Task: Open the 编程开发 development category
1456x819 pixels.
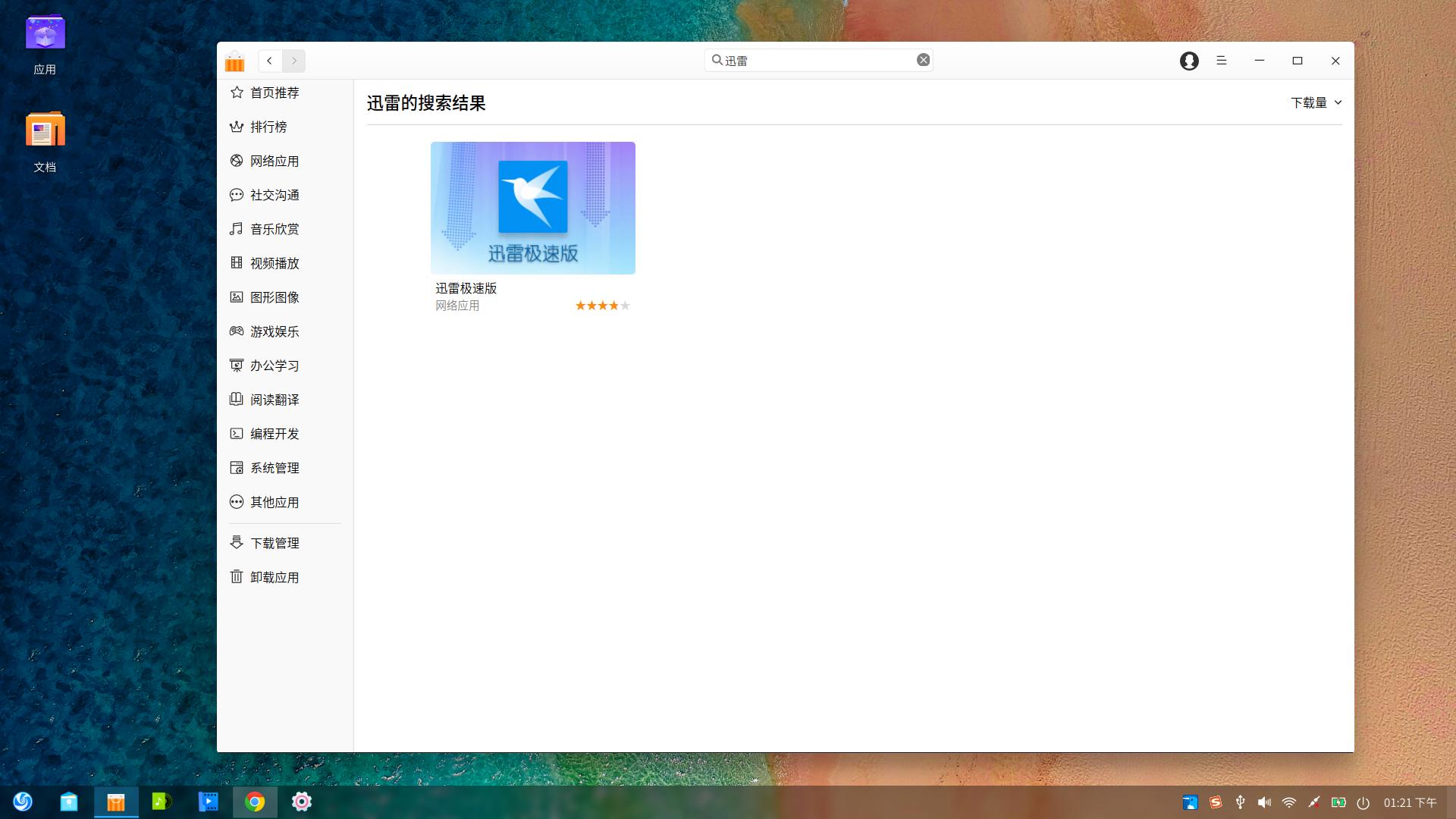Action: (x=275, y=434)
